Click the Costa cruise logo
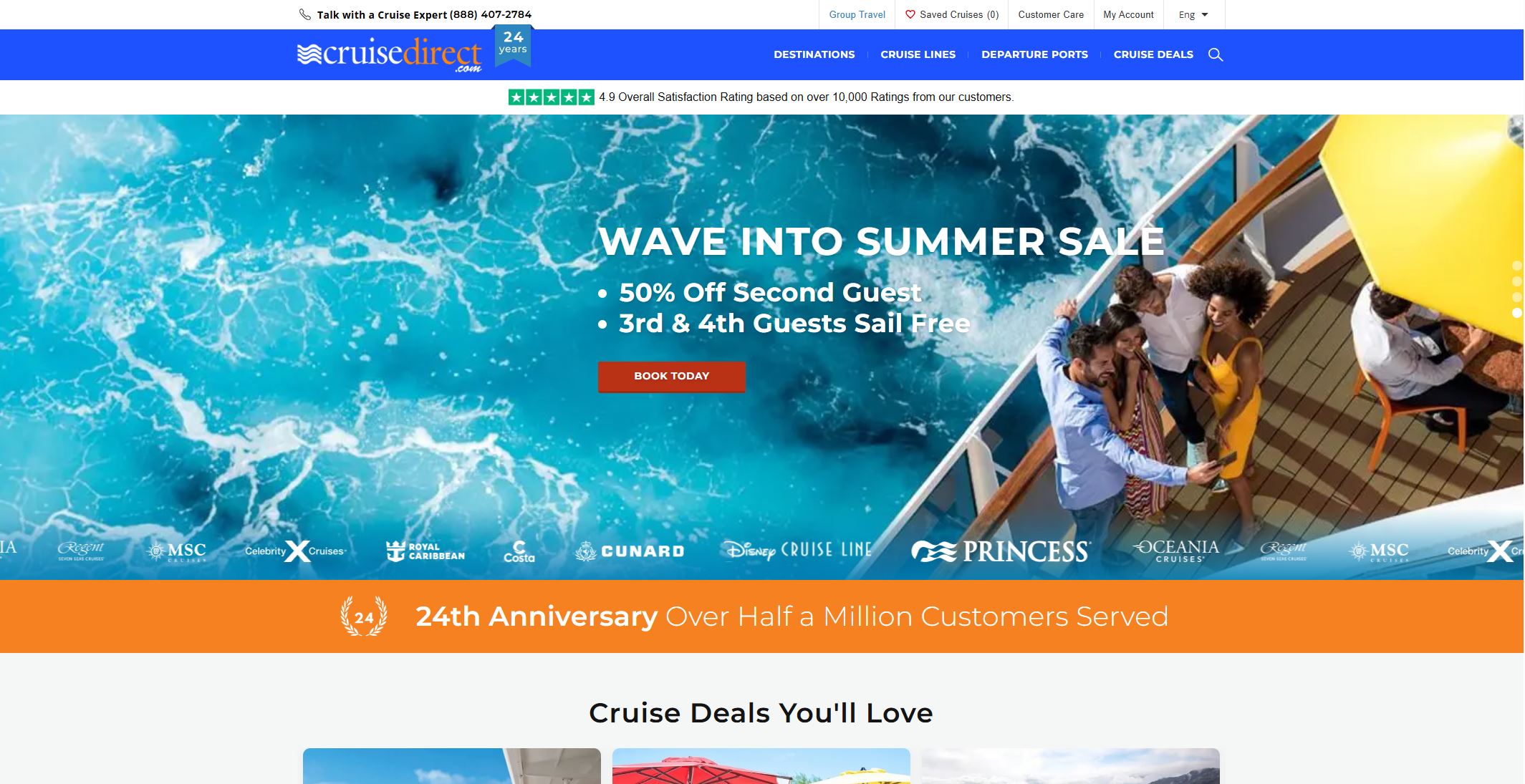 pyautogui.click(x=519, y=551)
